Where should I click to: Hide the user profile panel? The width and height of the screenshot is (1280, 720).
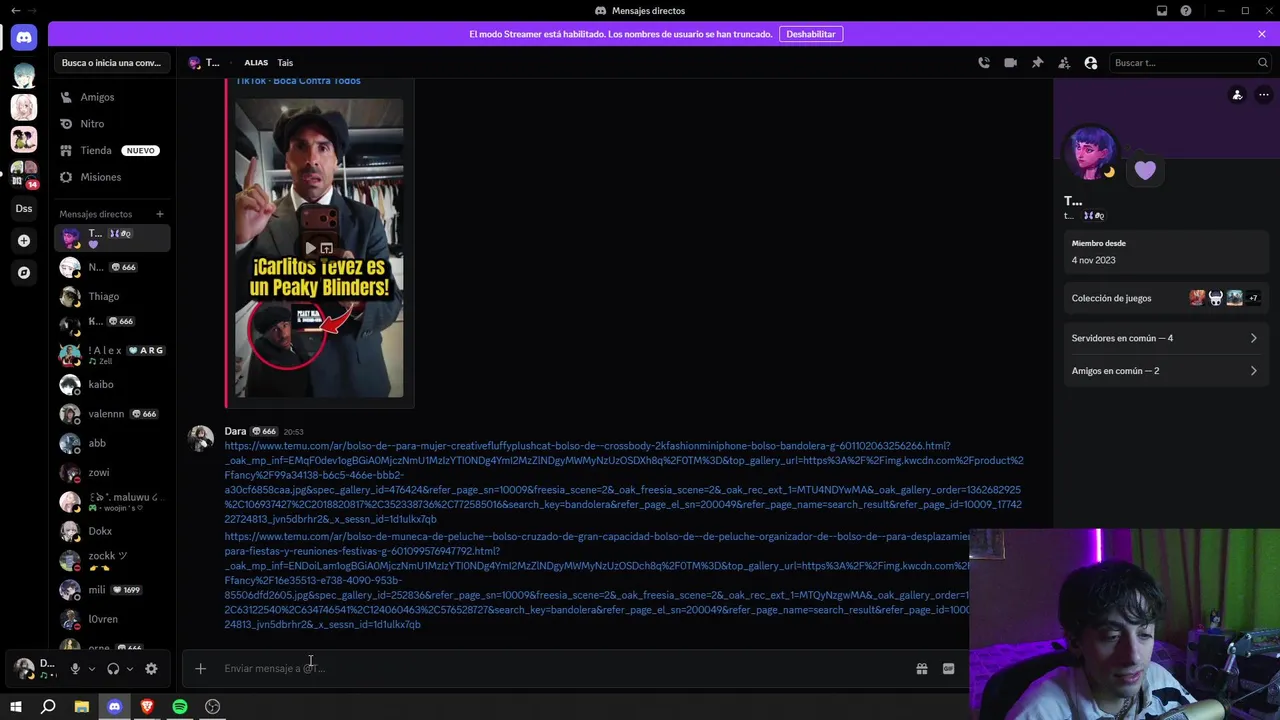pyautogui.click(x=1091, y=63)
